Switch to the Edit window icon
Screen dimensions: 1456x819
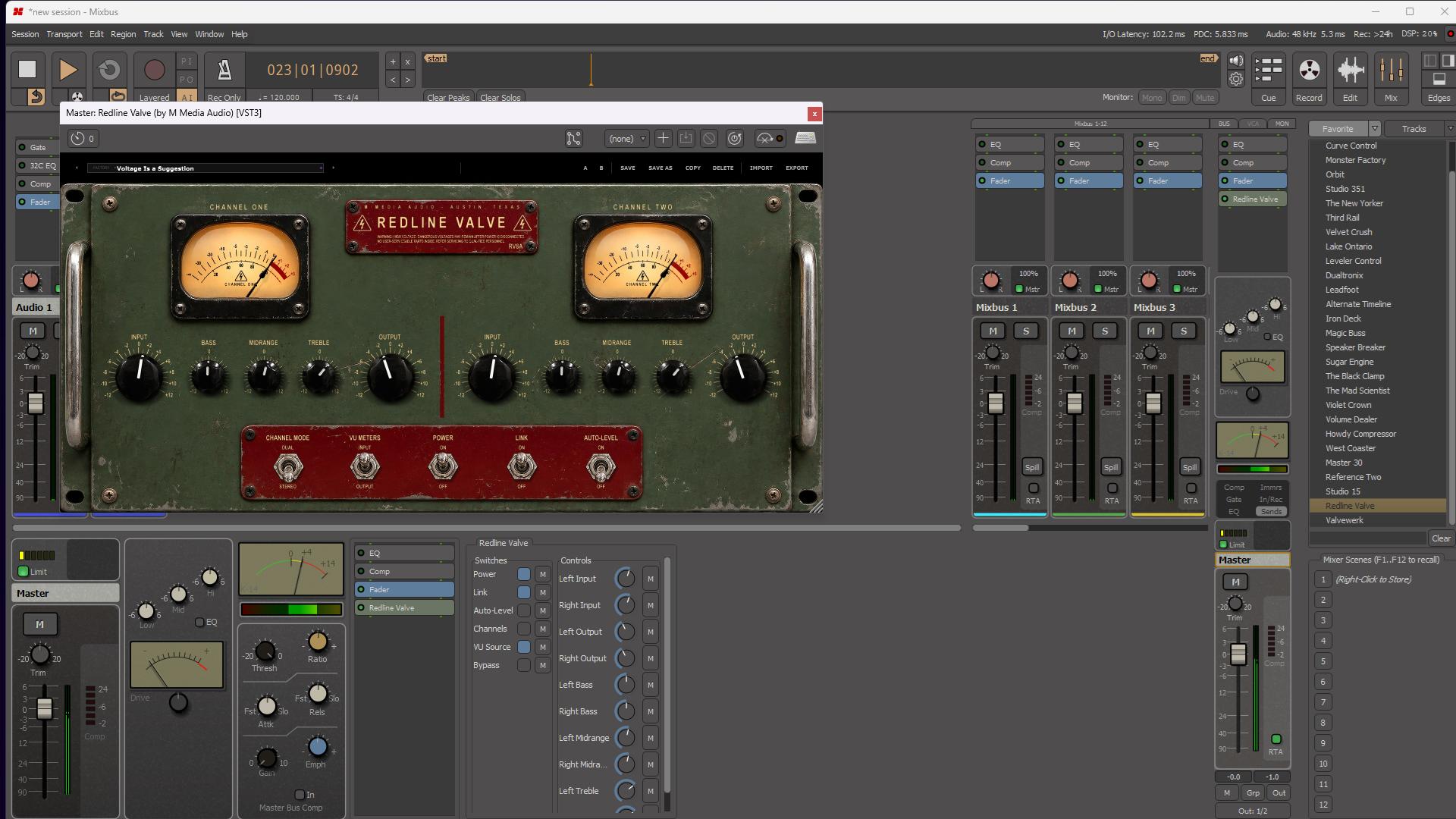[x=1350, y=78]
